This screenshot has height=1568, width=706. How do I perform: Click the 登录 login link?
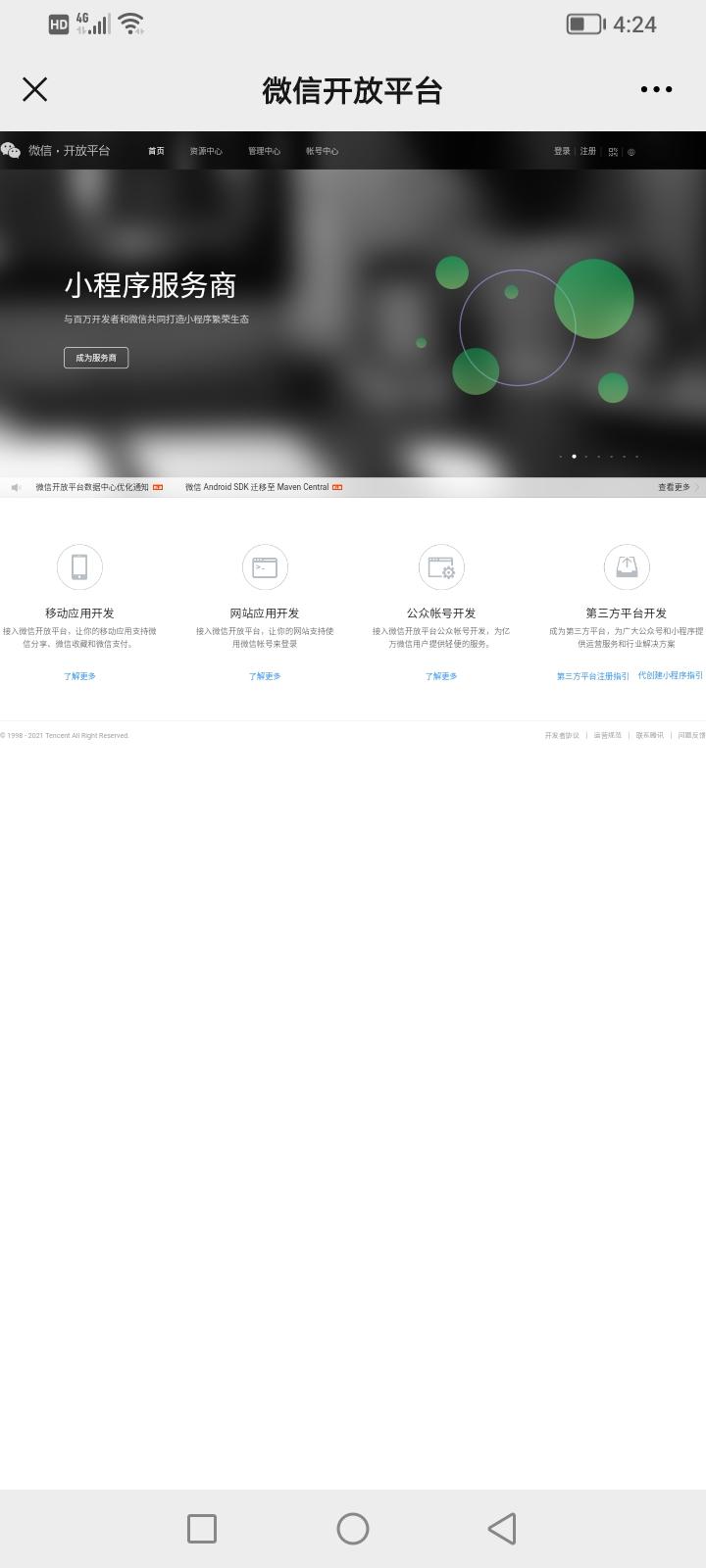click(x=562, y=151)
